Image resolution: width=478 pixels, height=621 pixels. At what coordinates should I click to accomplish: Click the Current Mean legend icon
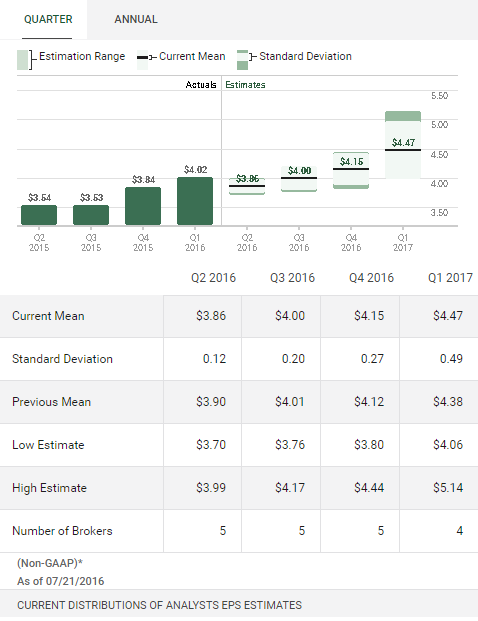click(x=143, y=60)
